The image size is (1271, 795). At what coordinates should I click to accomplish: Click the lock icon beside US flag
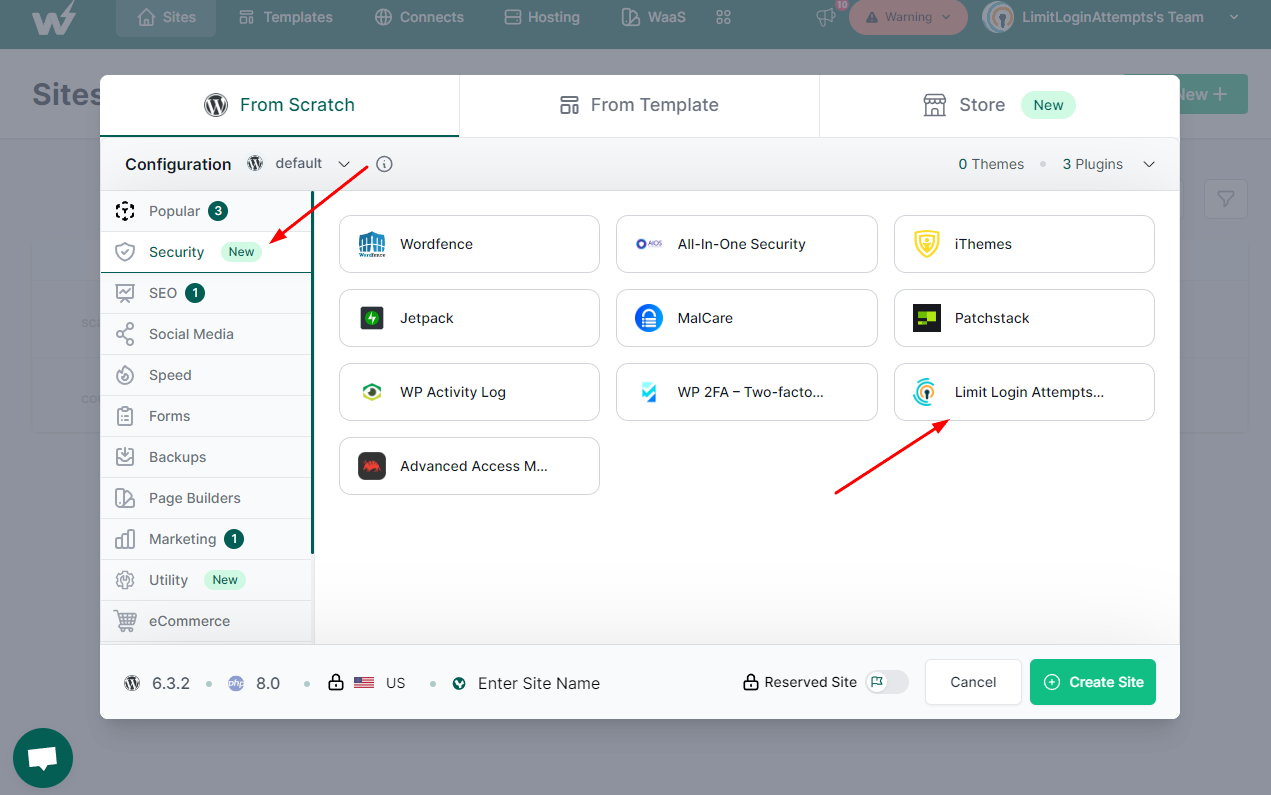336,684
